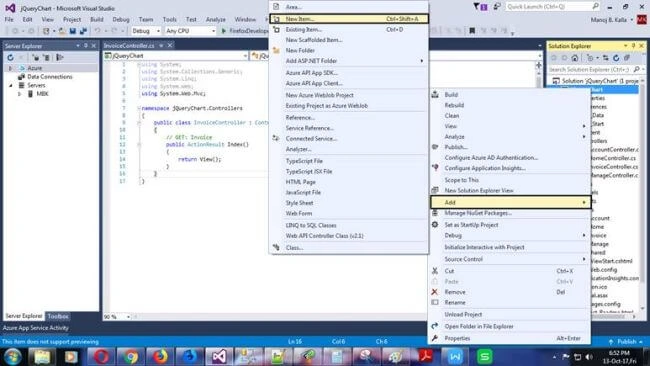
Task: Choose Existing Item from Add submenu
Action: (x=349, y=29)
